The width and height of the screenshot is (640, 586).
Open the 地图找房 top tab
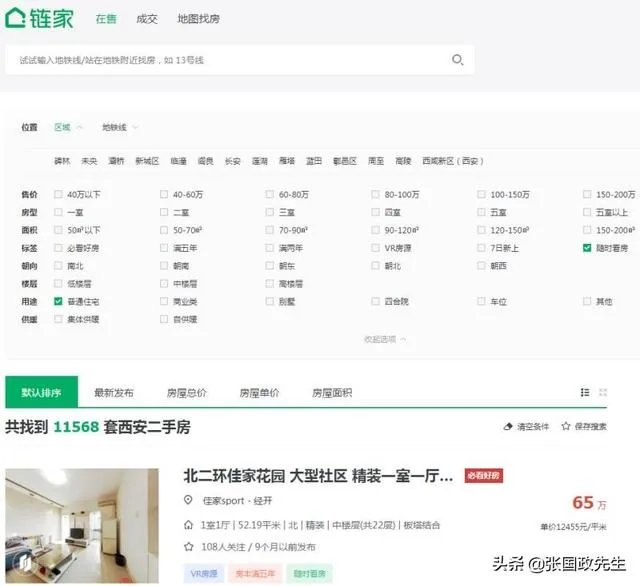click(x=198, y=19)
